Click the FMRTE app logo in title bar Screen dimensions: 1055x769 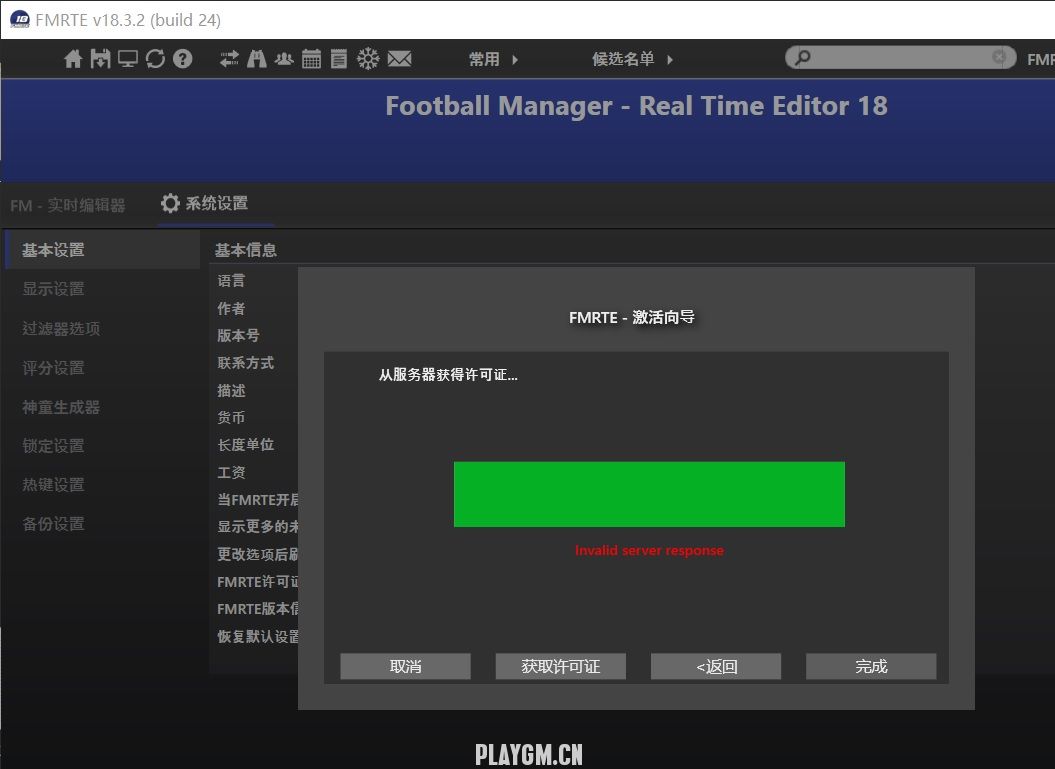[20, 20]
